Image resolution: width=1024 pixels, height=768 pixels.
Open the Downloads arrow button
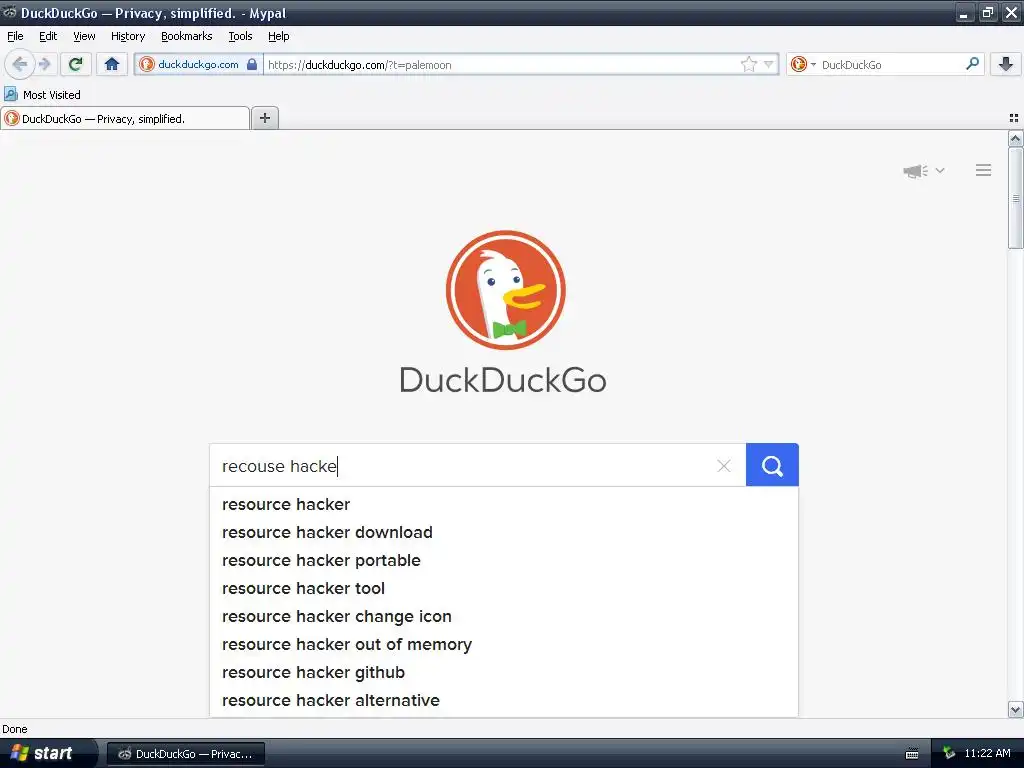tap(1006, 64)
